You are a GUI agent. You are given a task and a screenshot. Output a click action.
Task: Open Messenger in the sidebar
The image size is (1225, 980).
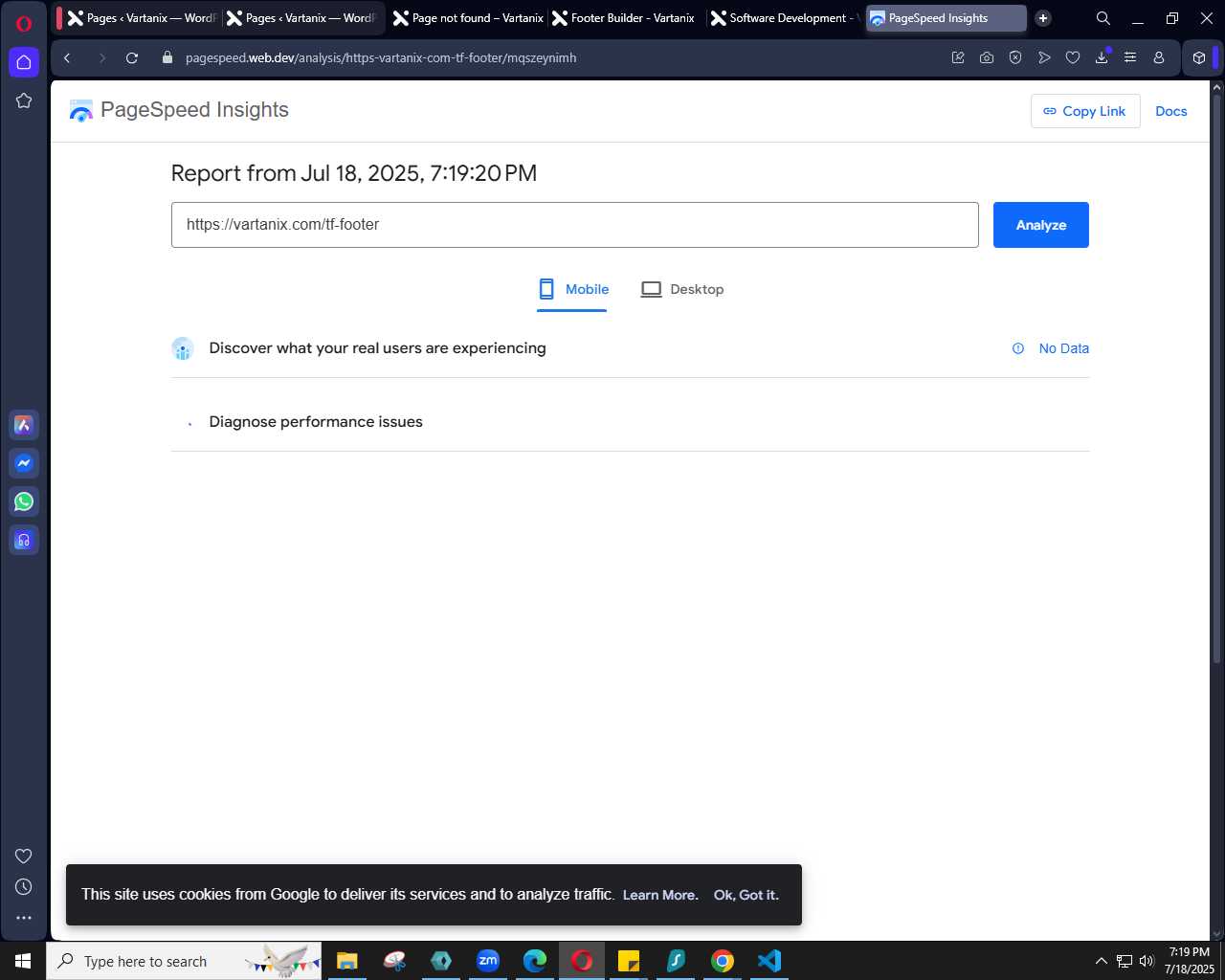pos(24,463)
